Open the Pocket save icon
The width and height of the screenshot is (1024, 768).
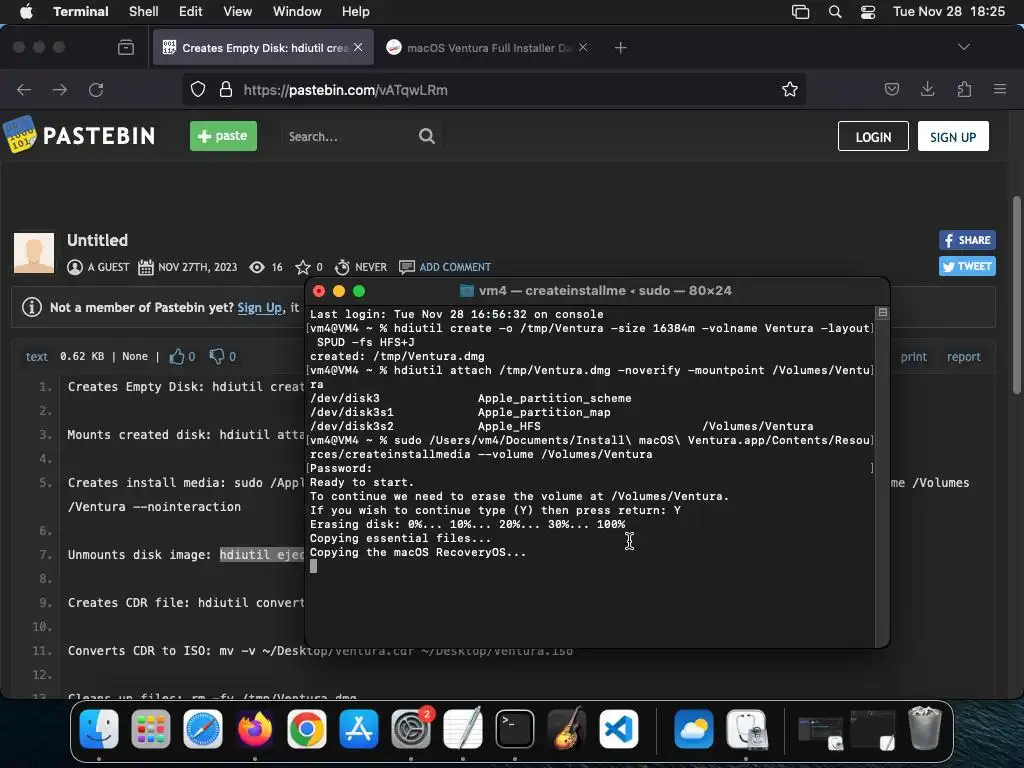click(892, 89)
